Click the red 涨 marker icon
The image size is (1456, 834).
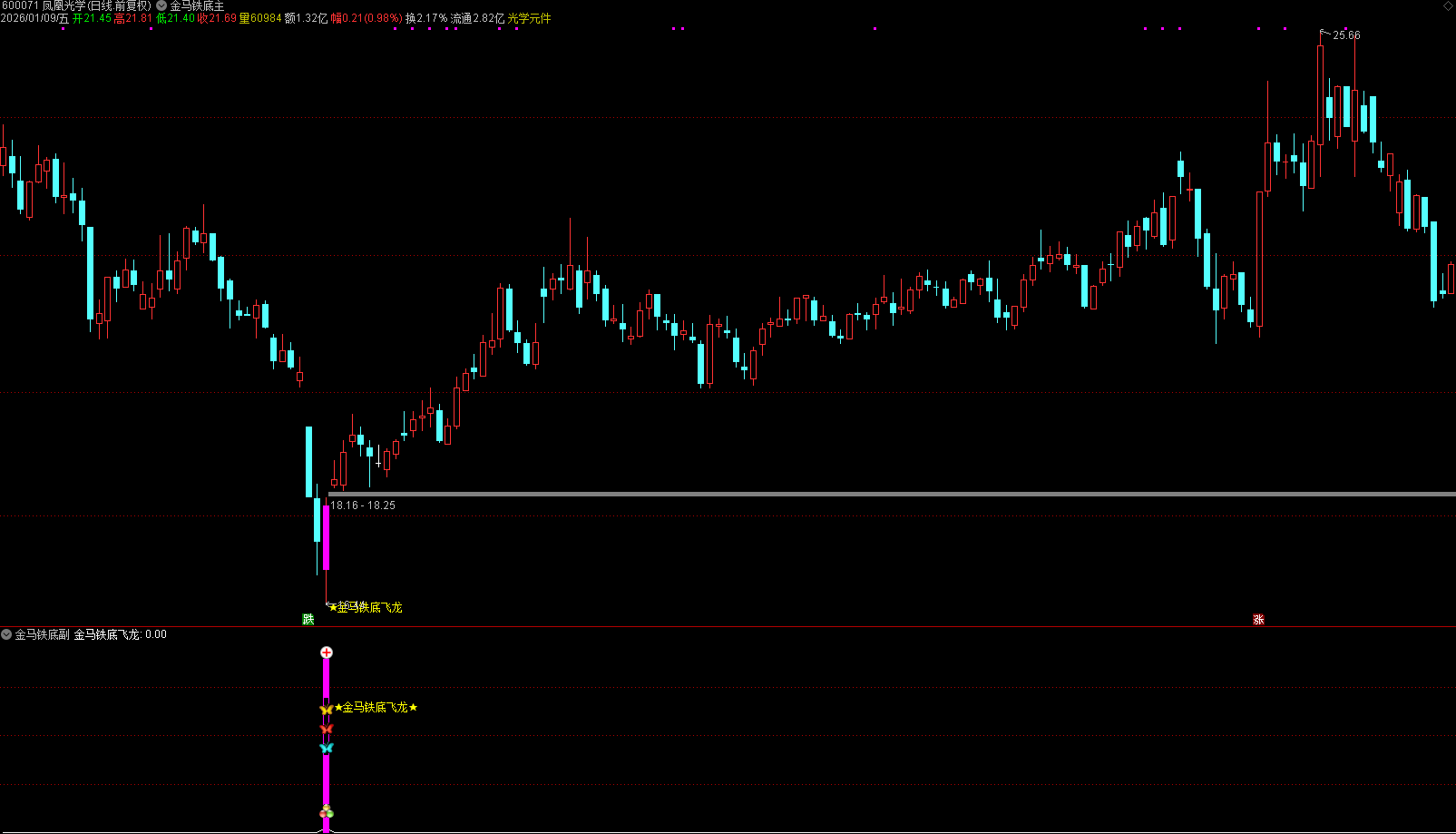pyautogui.click(x=1258, y=619)
